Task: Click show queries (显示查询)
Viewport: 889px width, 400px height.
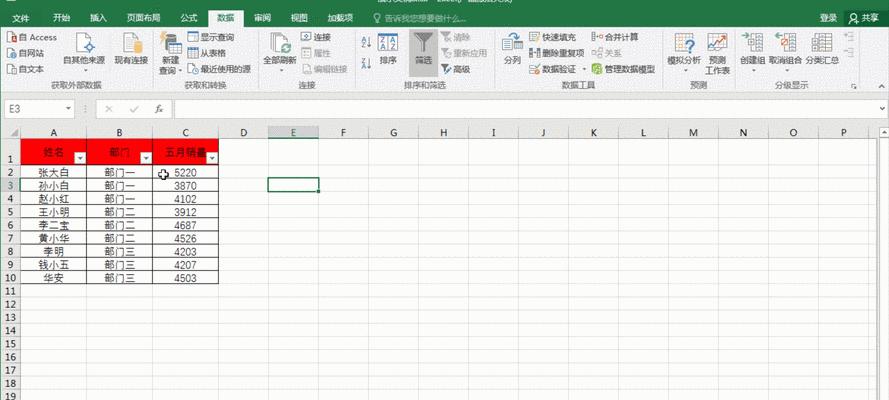Action: [211, 37]
